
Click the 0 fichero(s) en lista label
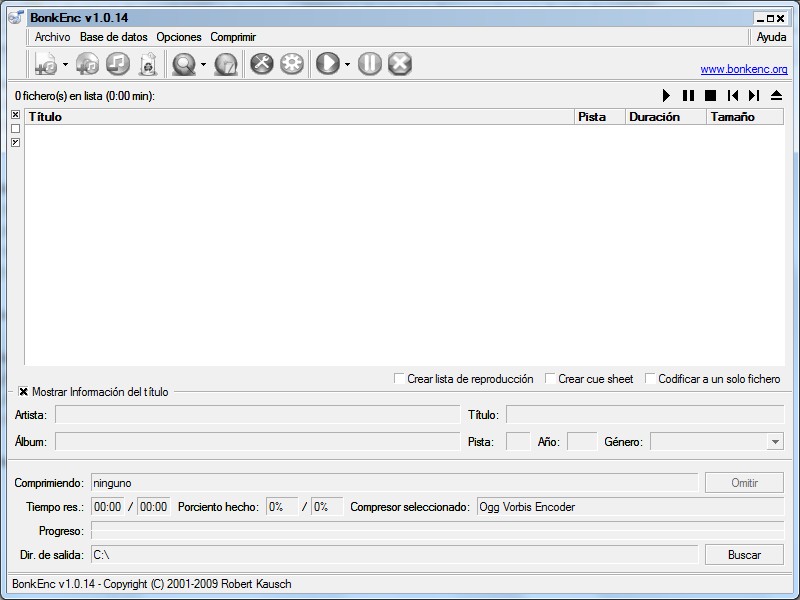[x=85, y=96]
